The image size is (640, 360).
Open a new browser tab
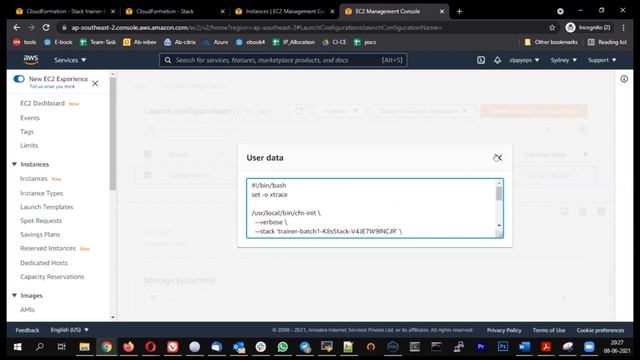[x=459, y=11]
